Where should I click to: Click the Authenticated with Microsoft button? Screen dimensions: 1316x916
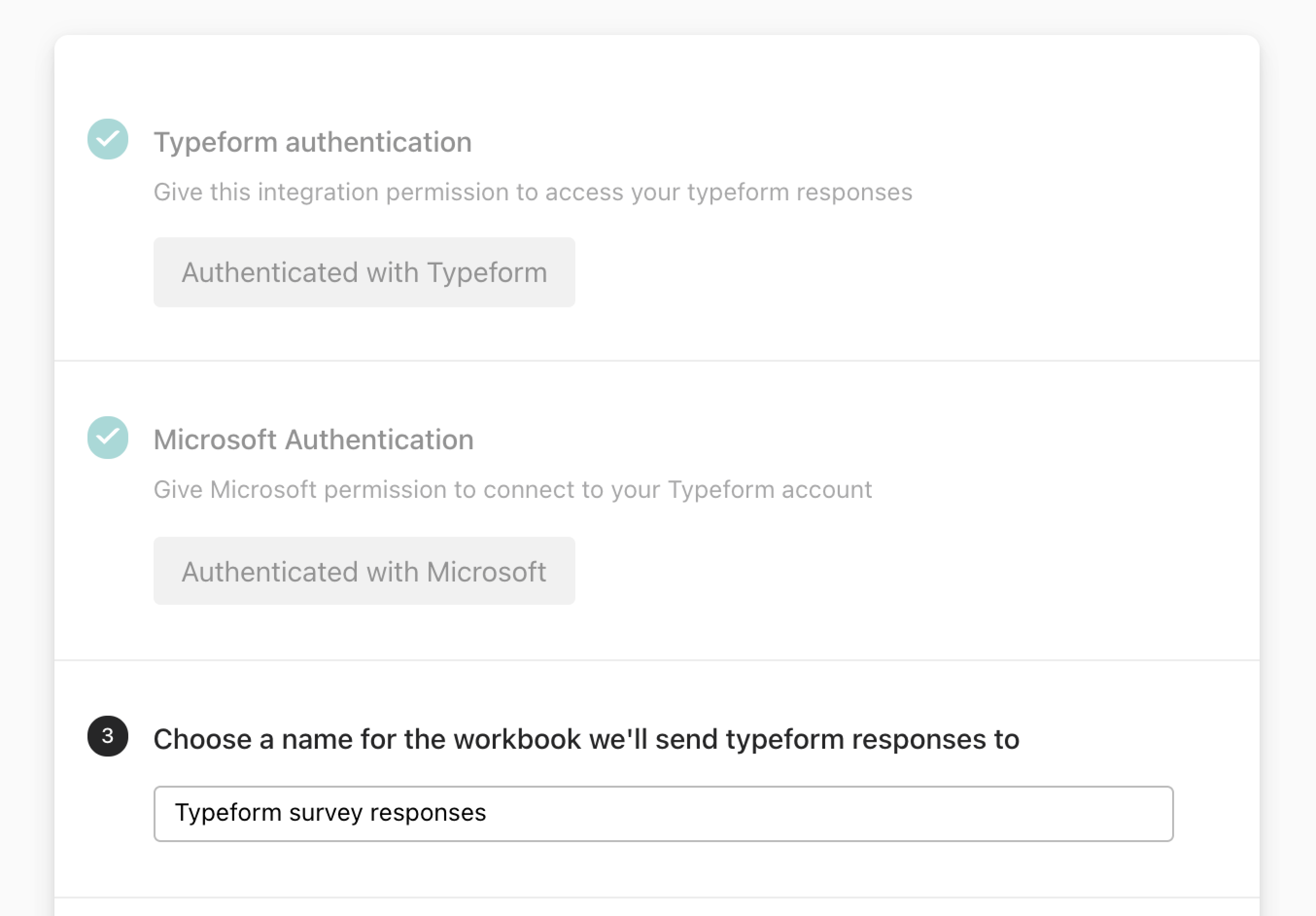click(364, 571)
